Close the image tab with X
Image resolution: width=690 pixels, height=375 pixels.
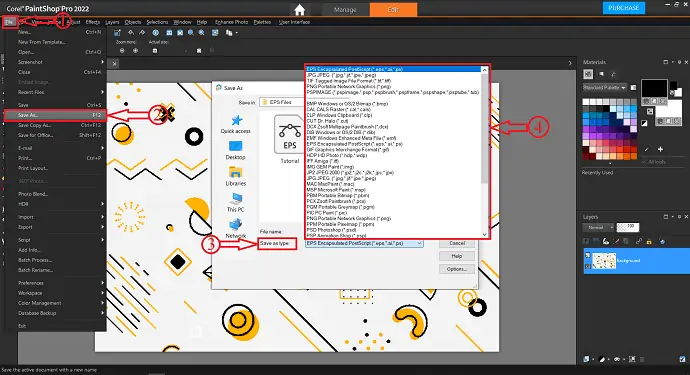[114, 64]
